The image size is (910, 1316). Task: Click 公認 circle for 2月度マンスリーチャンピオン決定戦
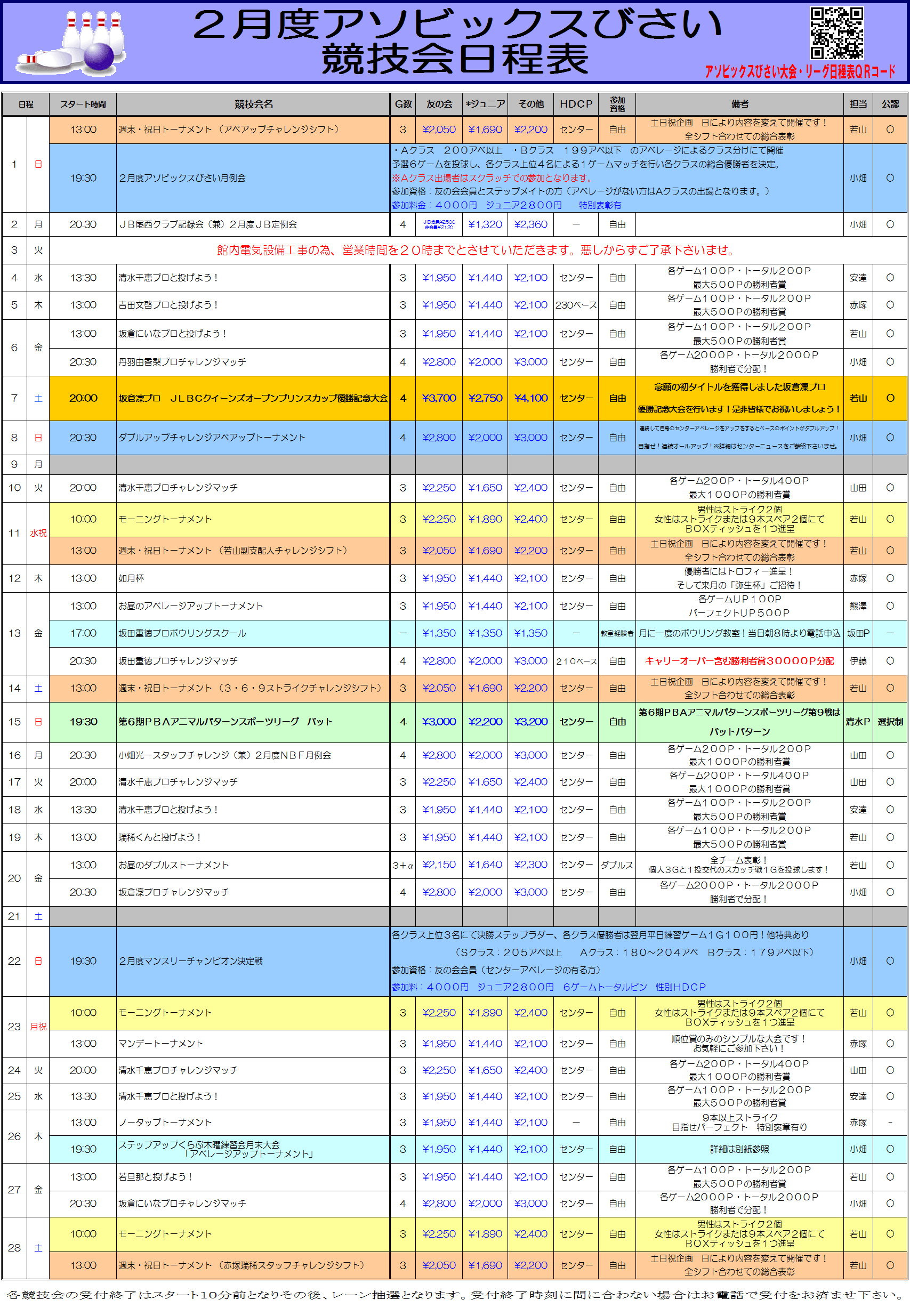point(889,961)
